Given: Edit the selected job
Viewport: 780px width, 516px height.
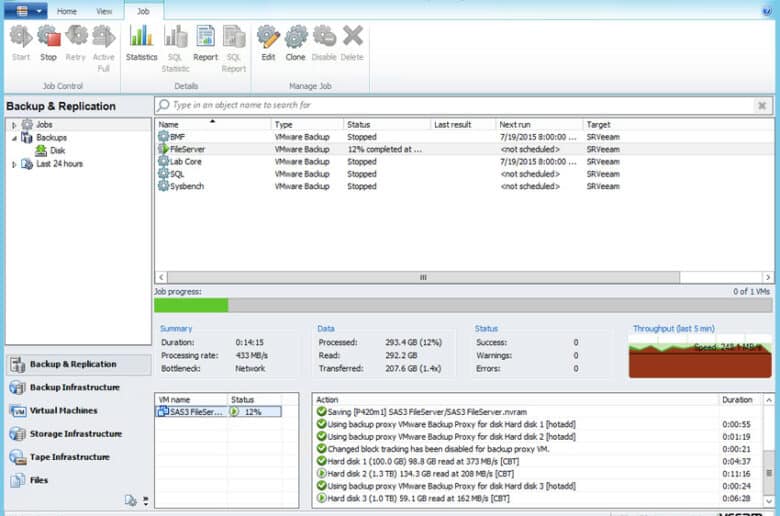Looking at the screenshot, I should click(x=268, y=43).
